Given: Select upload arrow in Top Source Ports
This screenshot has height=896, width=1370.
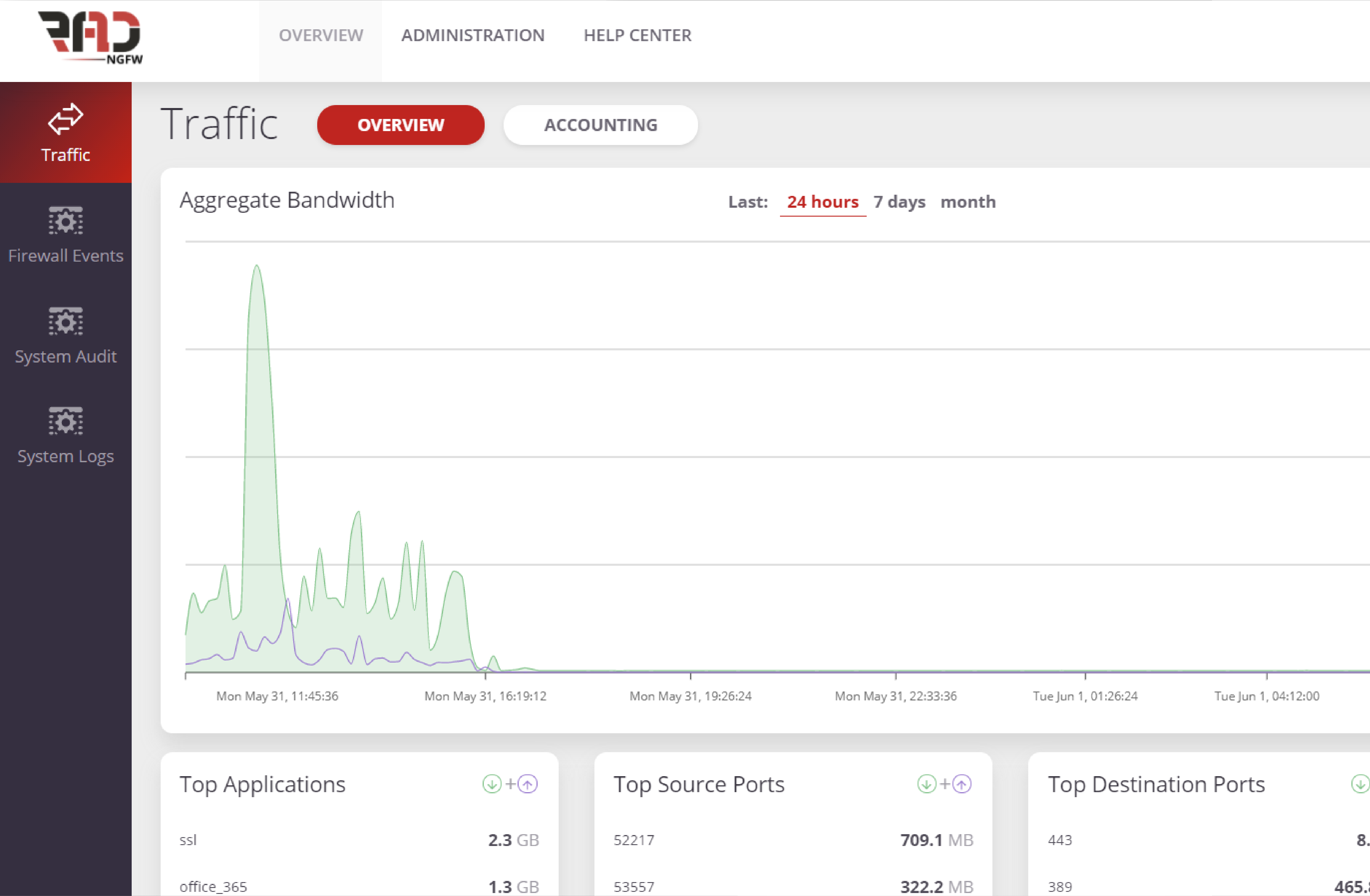Looking at the screenshot, I should (962, 784).
